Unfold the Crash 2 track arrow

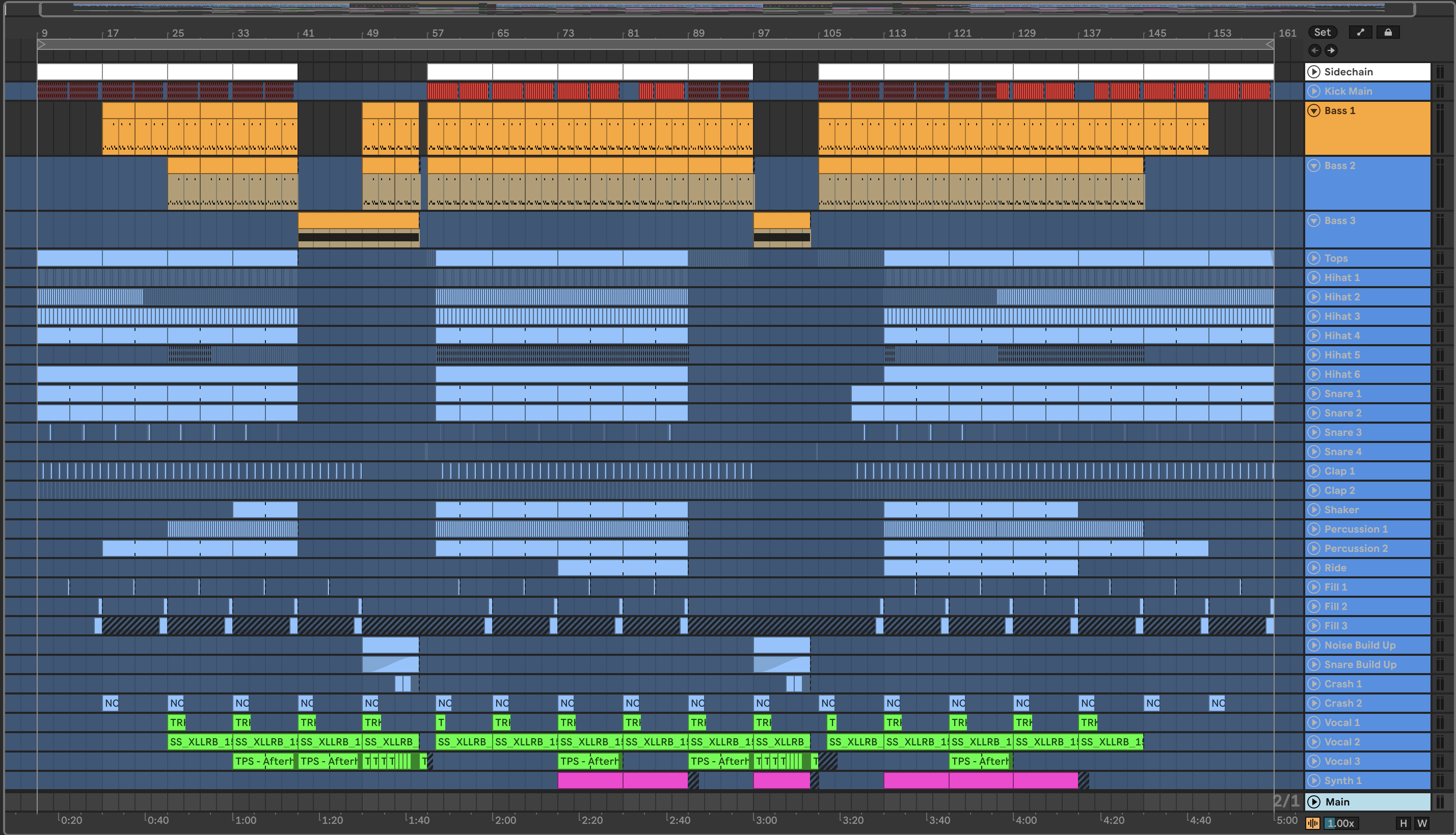pos(1314,703)
